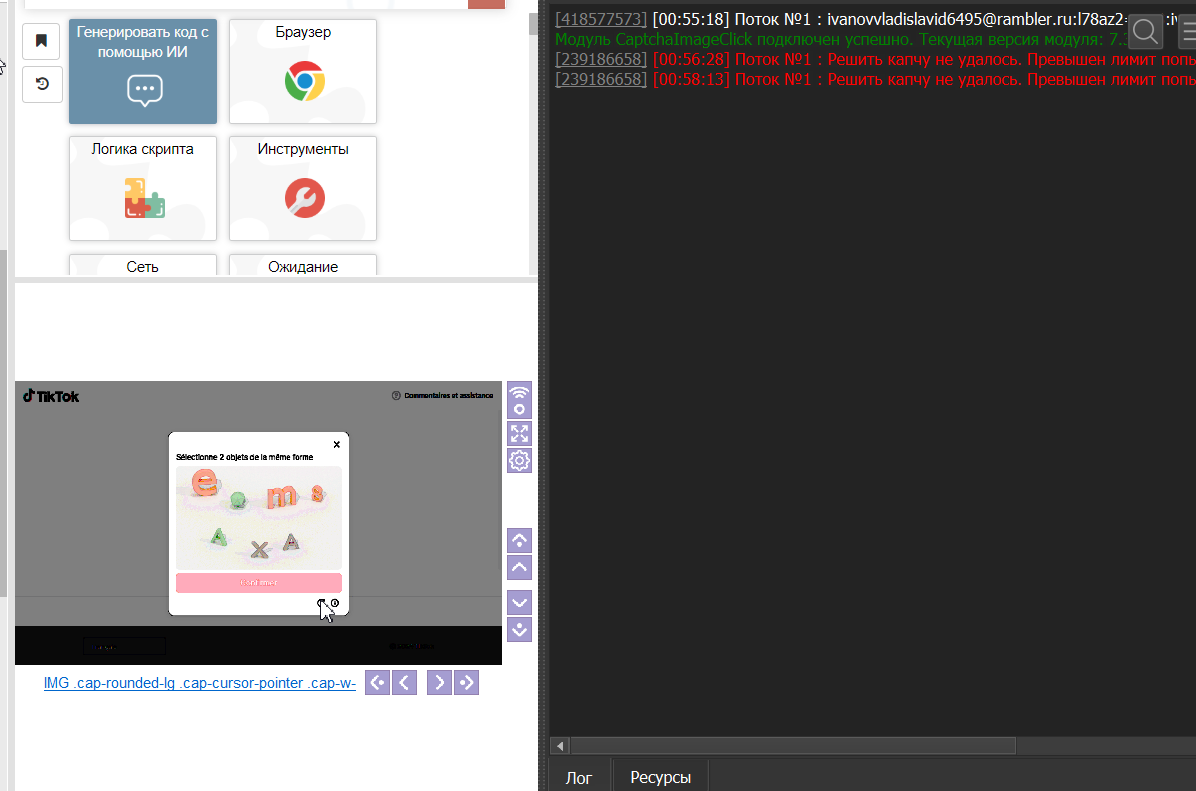Open the Инструменты module tile
1196x791 pixels.
[x=303, y=188]
